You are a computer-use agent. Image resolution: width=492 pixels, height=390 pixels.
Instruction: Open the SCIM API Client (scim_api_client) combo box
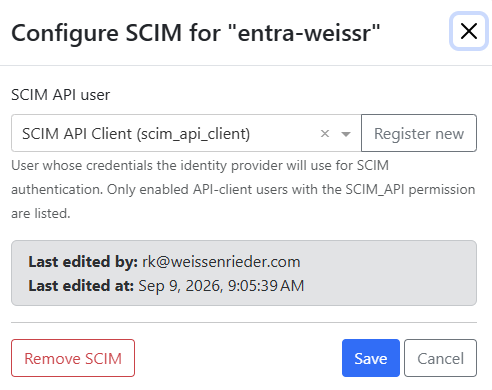(186, 133)
